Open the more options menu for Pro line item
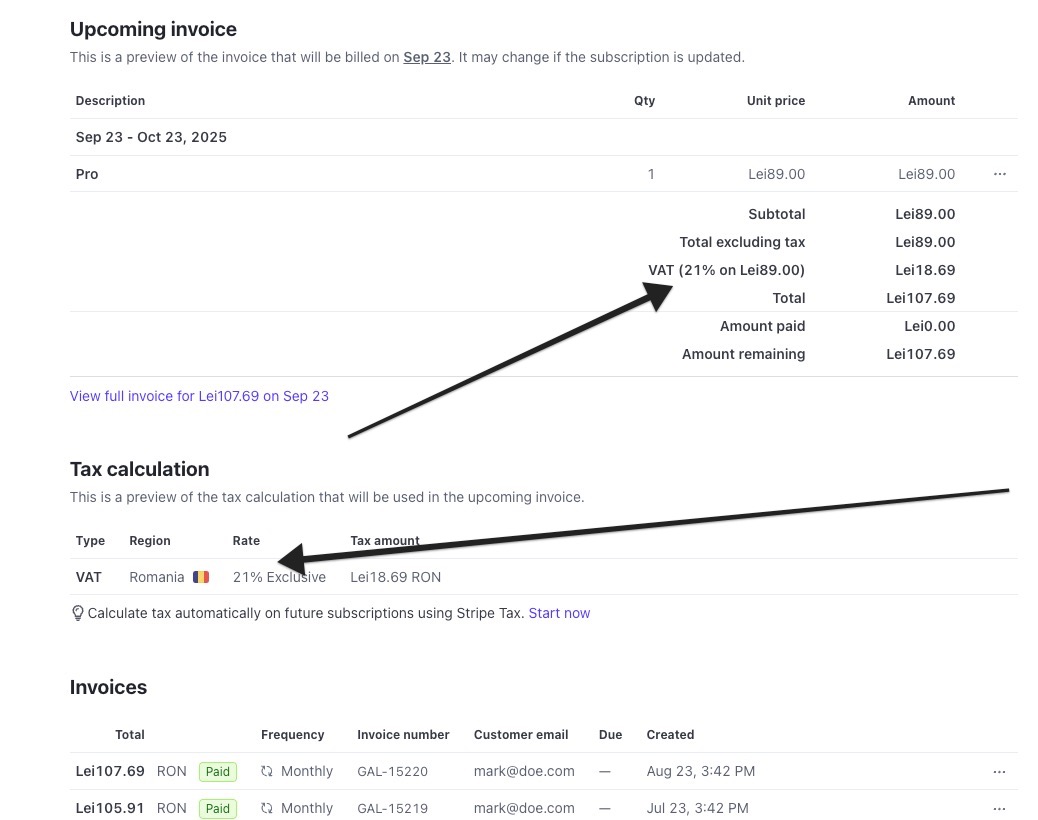The height and width of the screenshot is (820, 1038). (x=999, y=174)
